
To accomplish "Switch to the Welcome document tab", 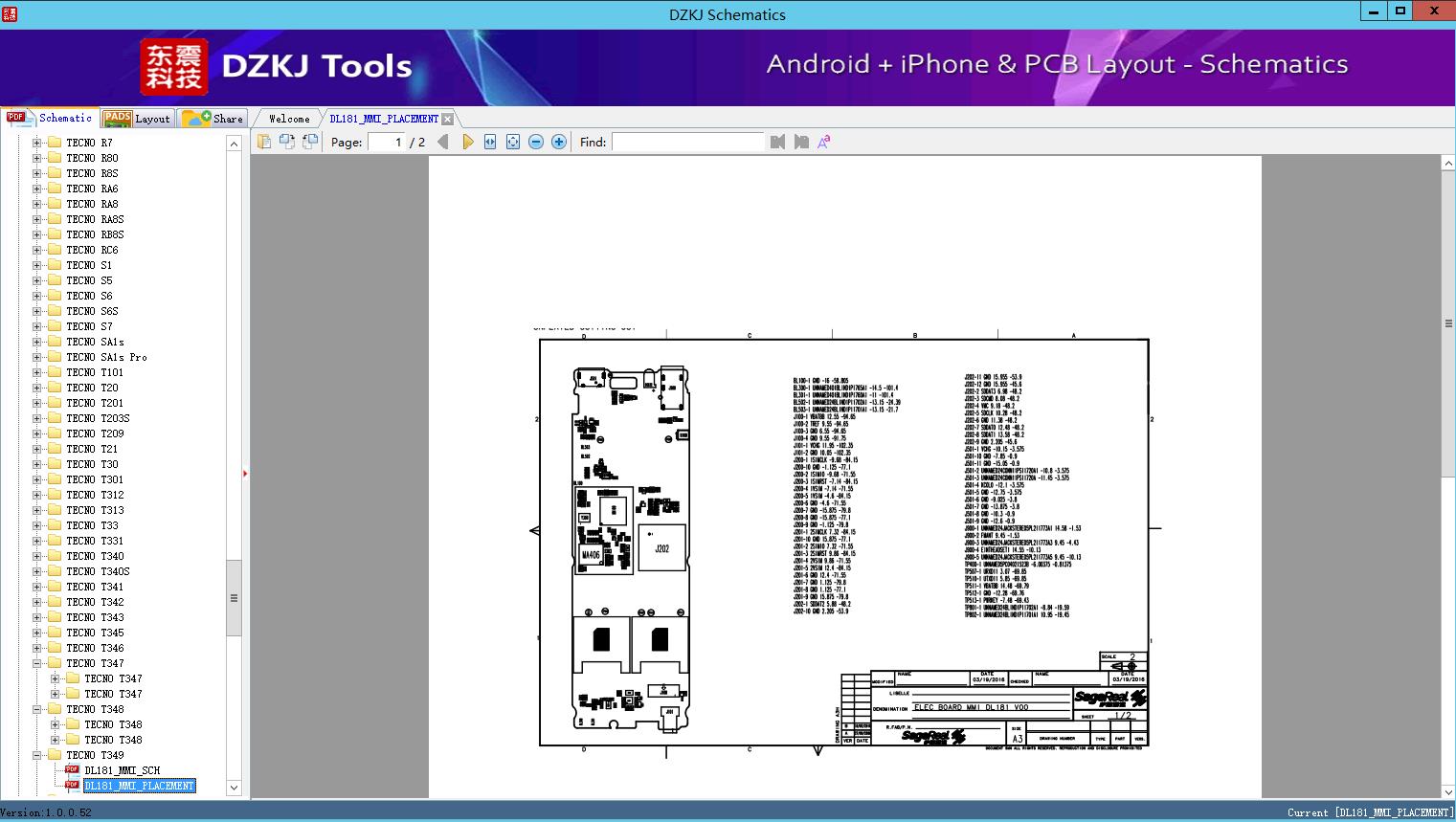I will tap(289, 119).
